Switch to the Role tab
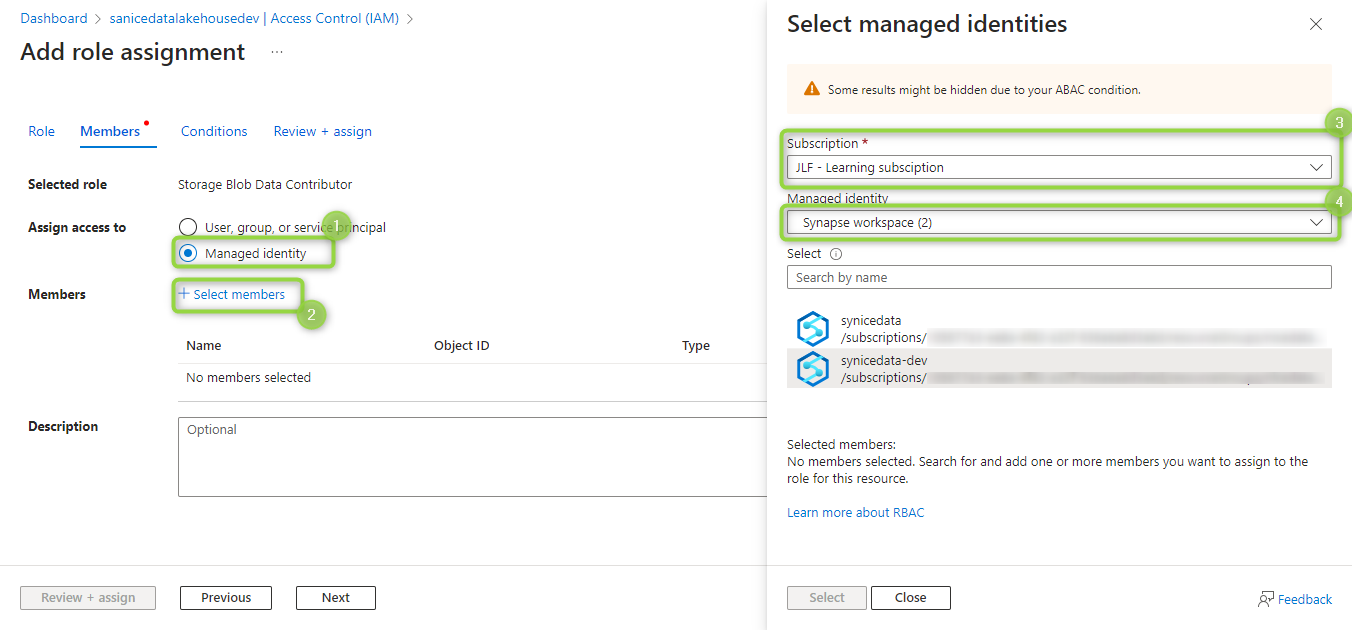This screenshot has height=630, width=1352. coord(42,131)
